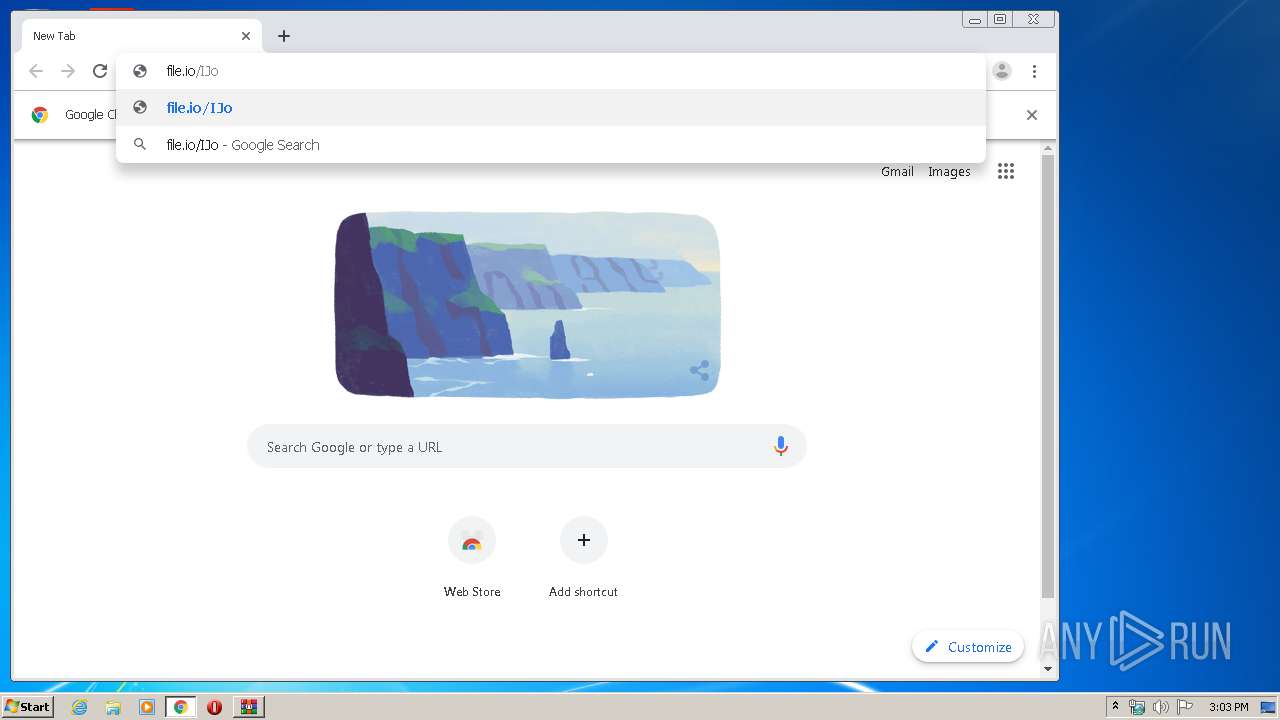Click the Google Doodle cliffs image
This screenshot has height=720, width=1280.
[527, 305]
